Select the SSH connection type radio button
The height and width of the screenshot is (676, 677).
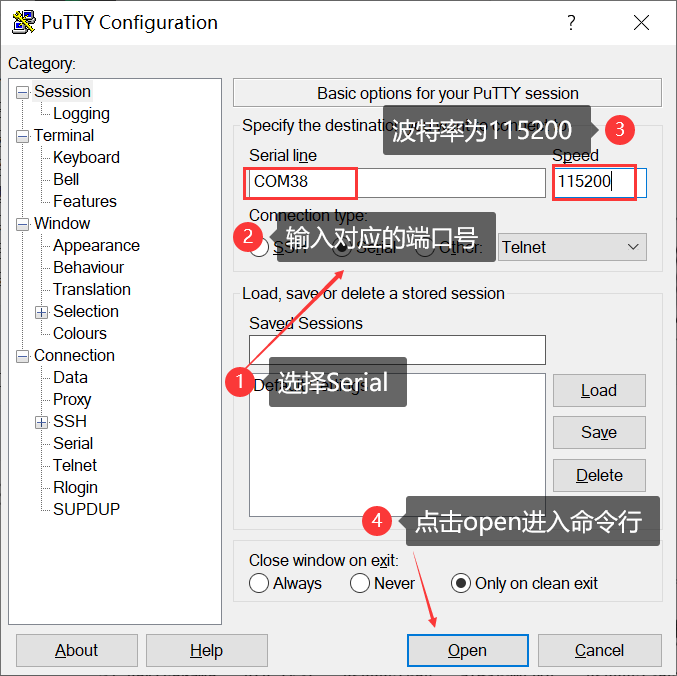[x=259, y=247]
